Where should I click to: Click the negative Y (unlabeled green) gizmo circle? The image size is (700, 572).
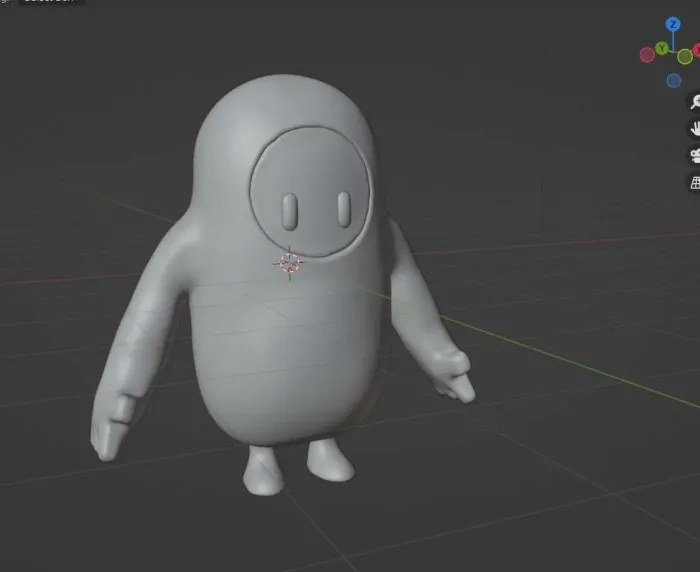pos(684,57)
